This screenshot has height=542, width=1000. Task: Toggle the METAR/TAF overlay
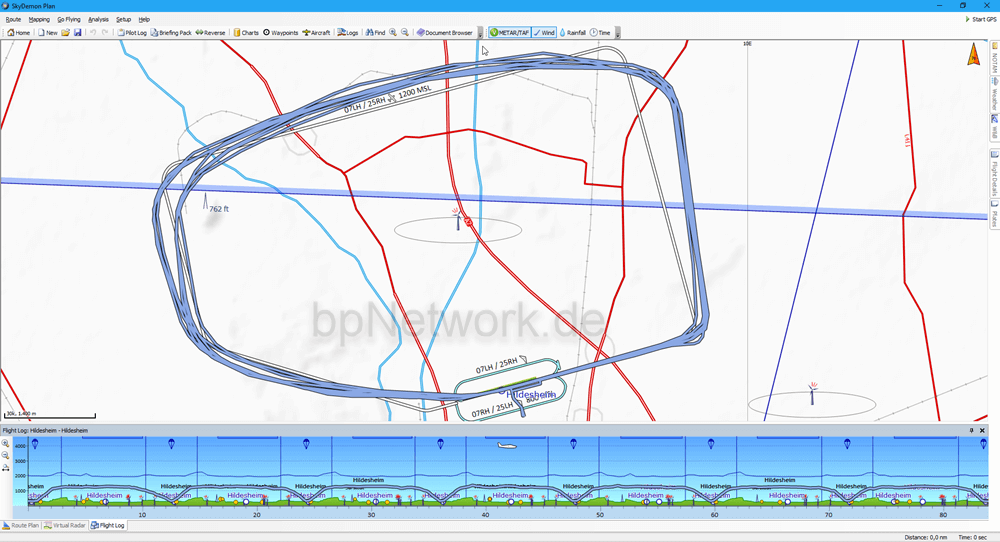click(510, 33)
